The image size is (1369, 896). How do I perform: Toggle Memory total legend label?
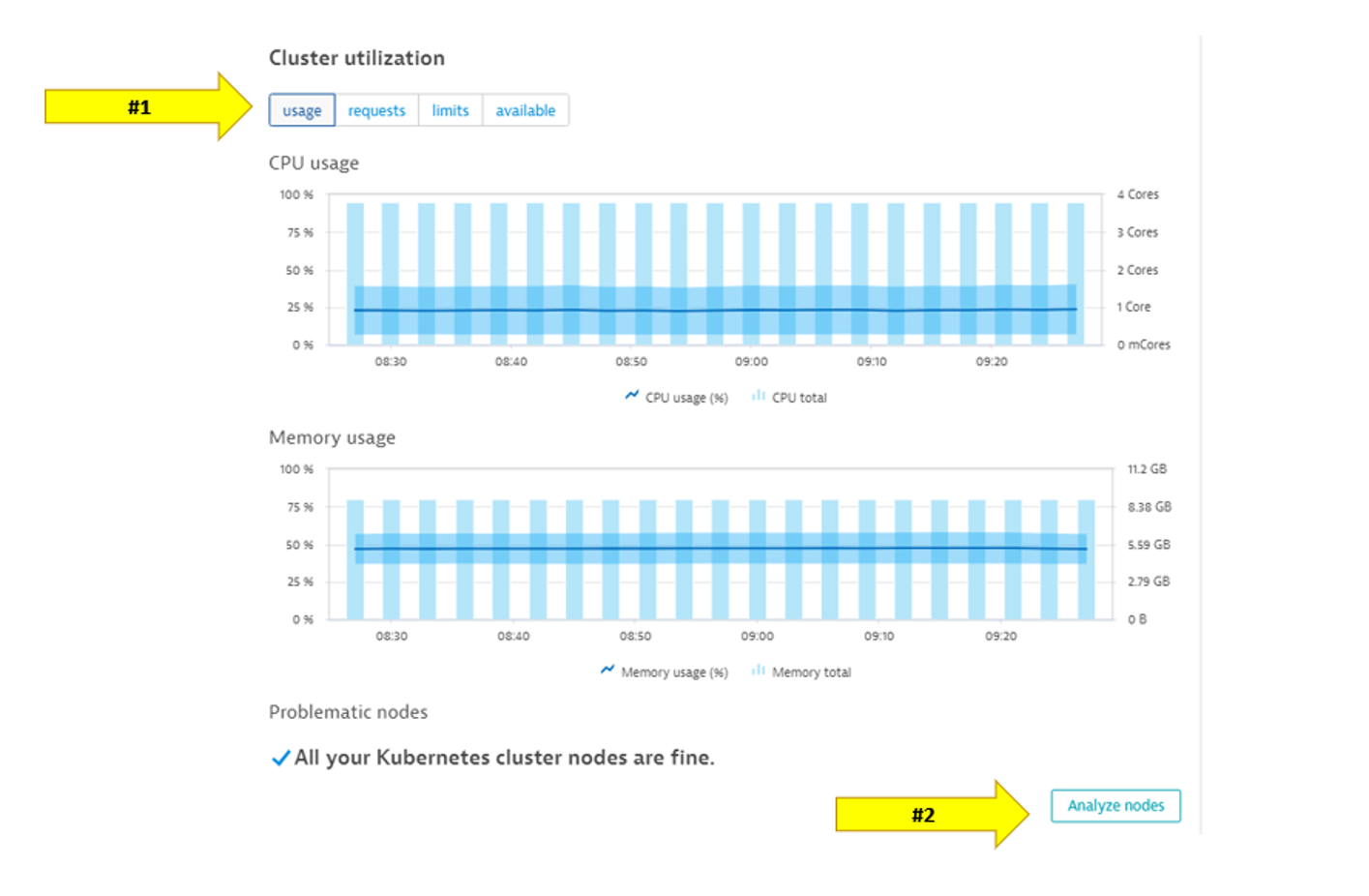pos(811,672)
